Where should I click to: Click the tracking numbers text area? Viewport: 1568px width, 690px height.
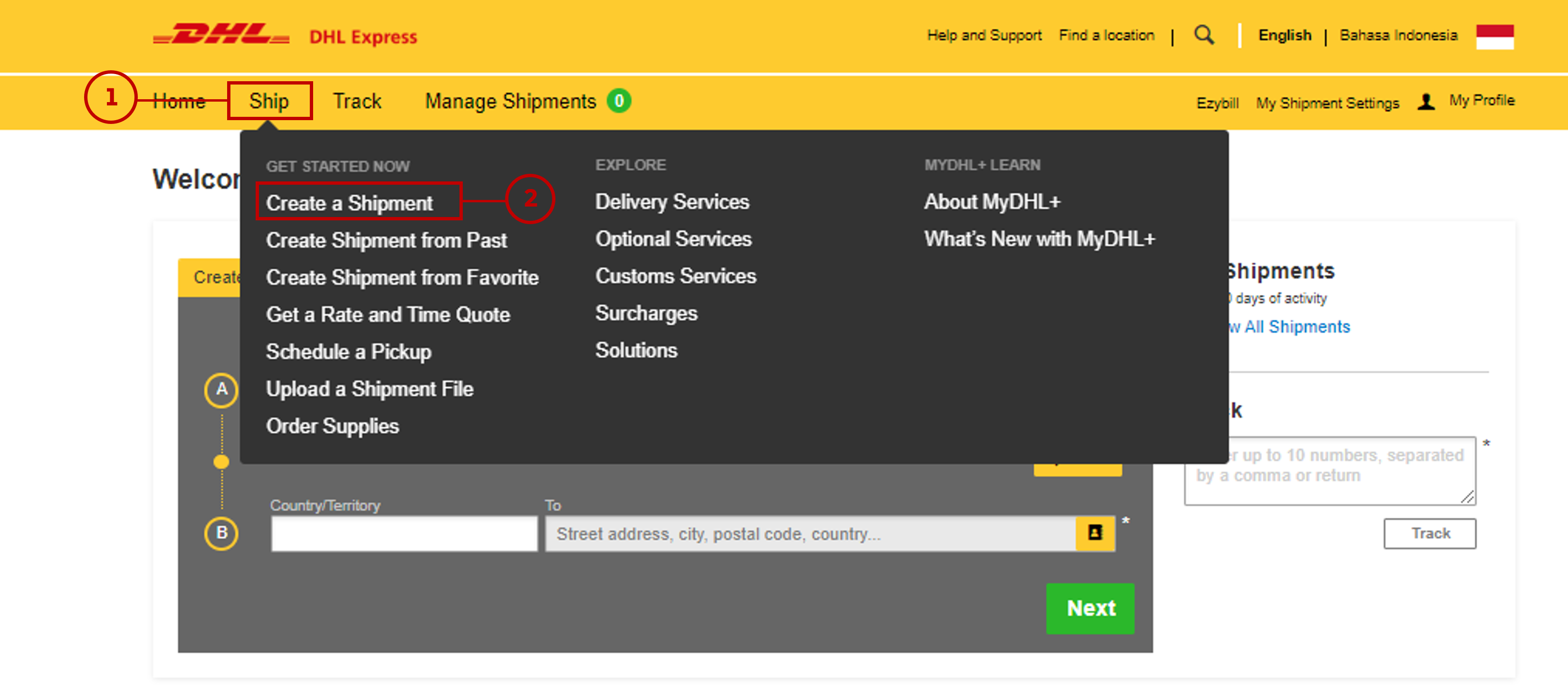point(1330,470)
